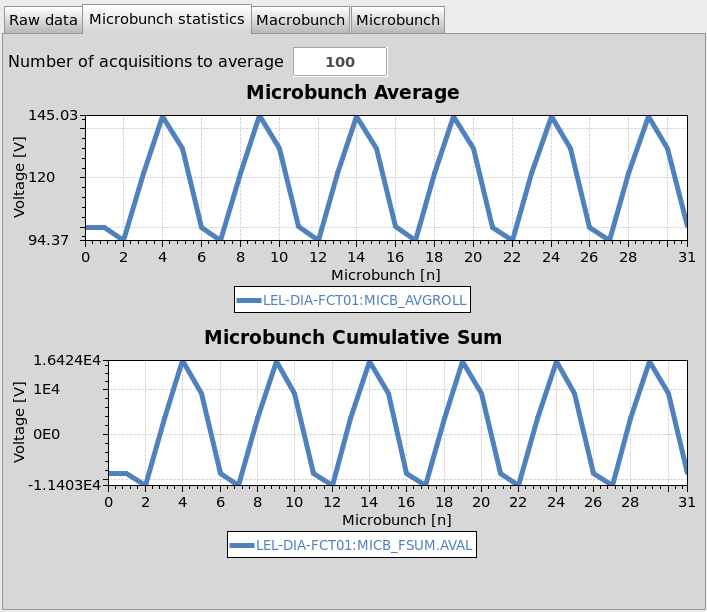Click the acquisitions to average input field

point(339,62)
